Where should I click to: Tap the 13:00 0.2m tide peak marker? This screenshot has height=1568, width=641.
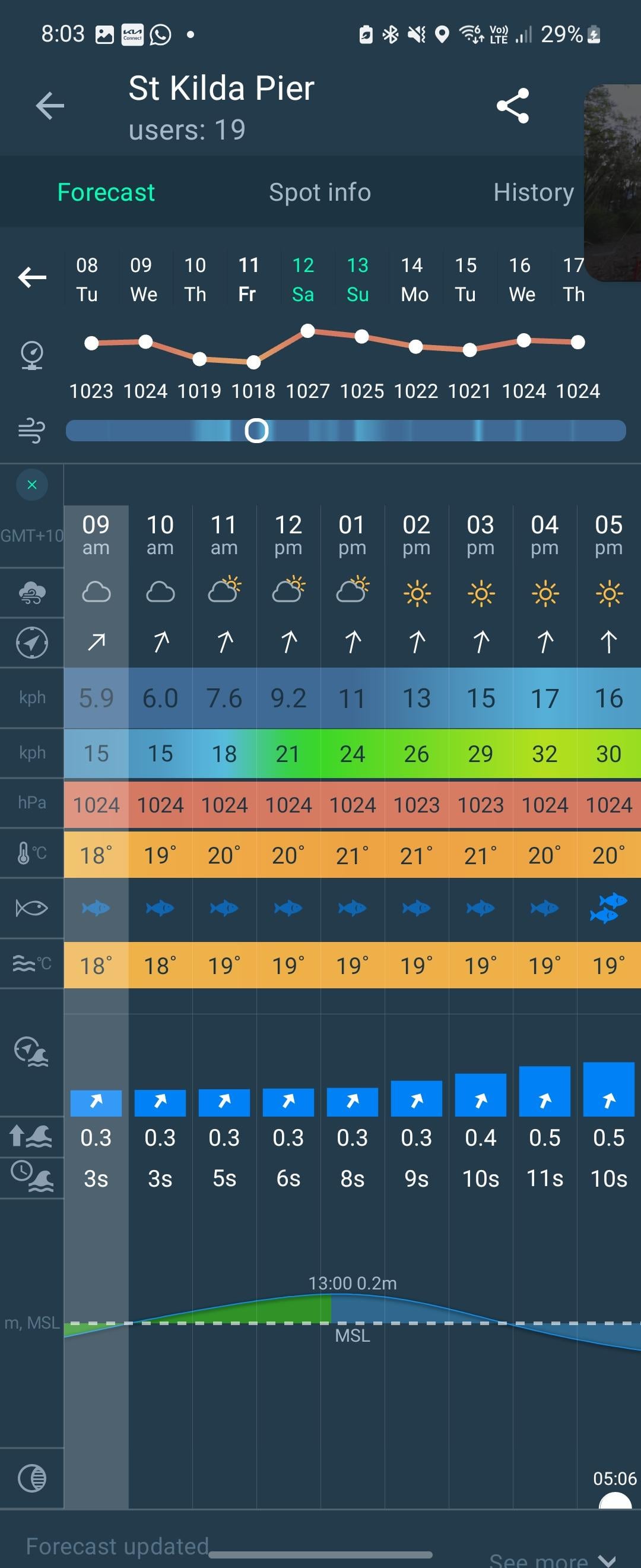[x=352, y=1283]
